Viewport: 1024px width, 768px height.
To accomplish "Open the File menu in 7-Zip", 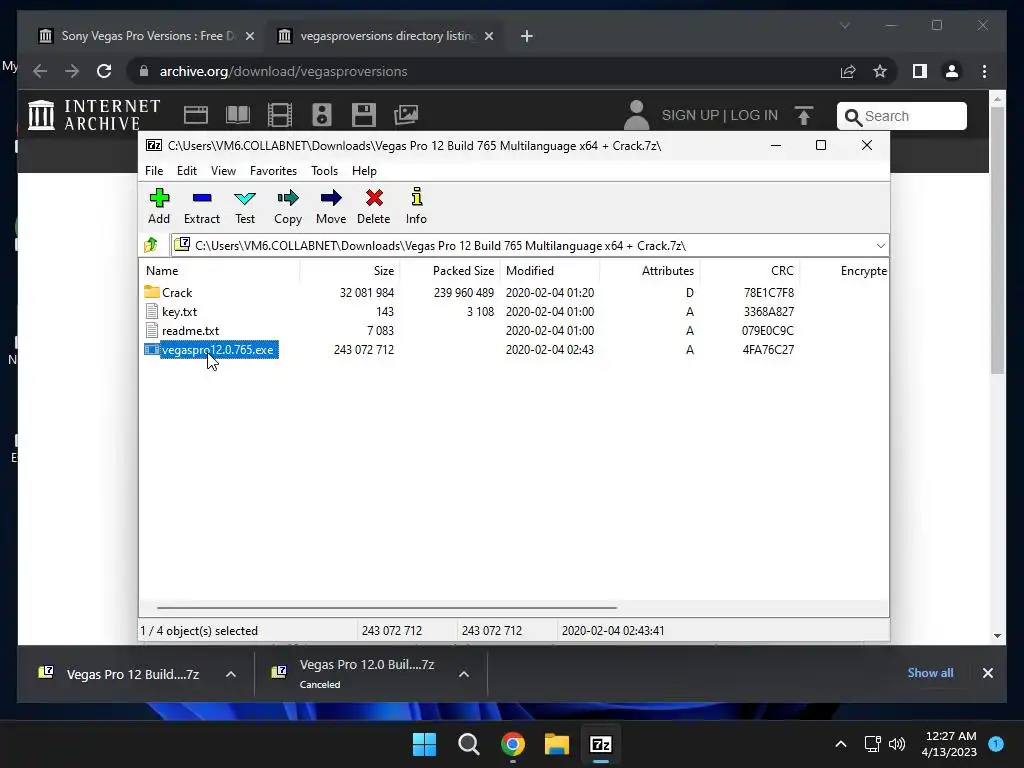I will (154, 170).
